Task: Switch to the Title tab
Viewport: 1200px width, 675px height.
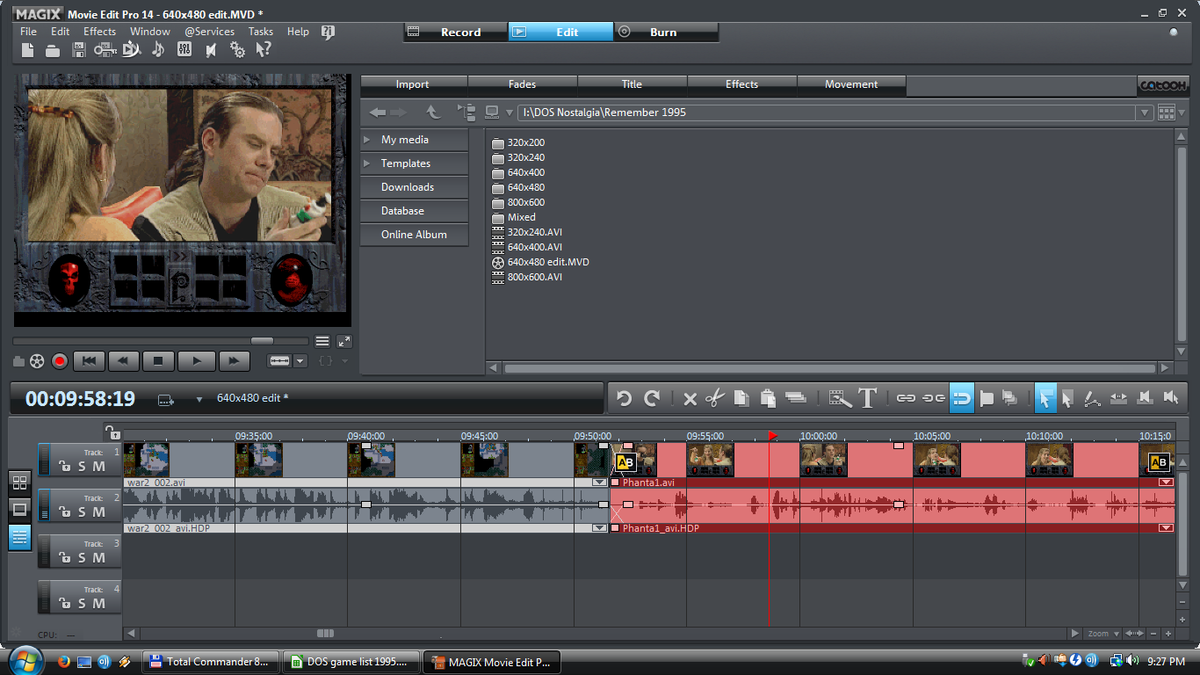Action: coord(632,85)
